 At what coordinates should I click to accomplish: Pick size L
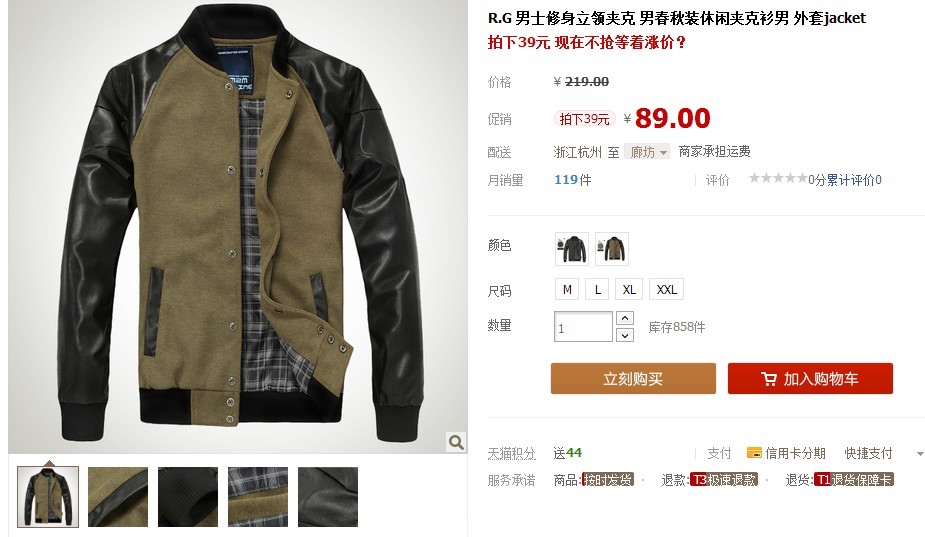pos(598,290)
